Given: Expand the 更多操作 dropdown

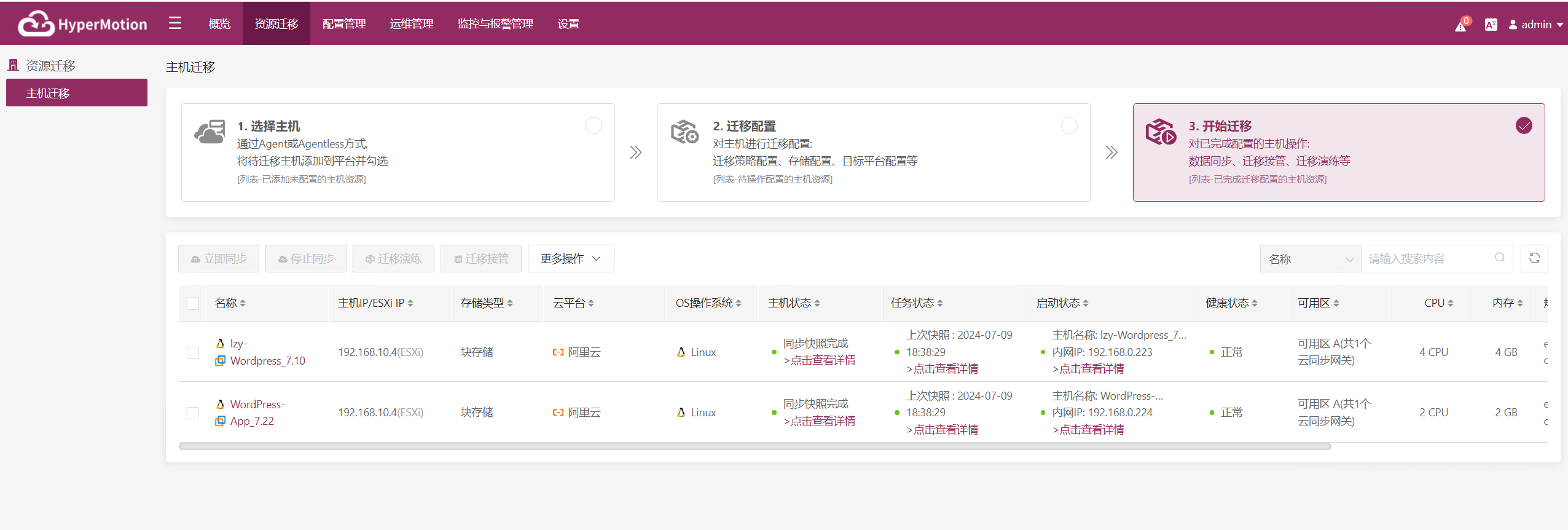Looking at the screenshot, I should point(571,258).
